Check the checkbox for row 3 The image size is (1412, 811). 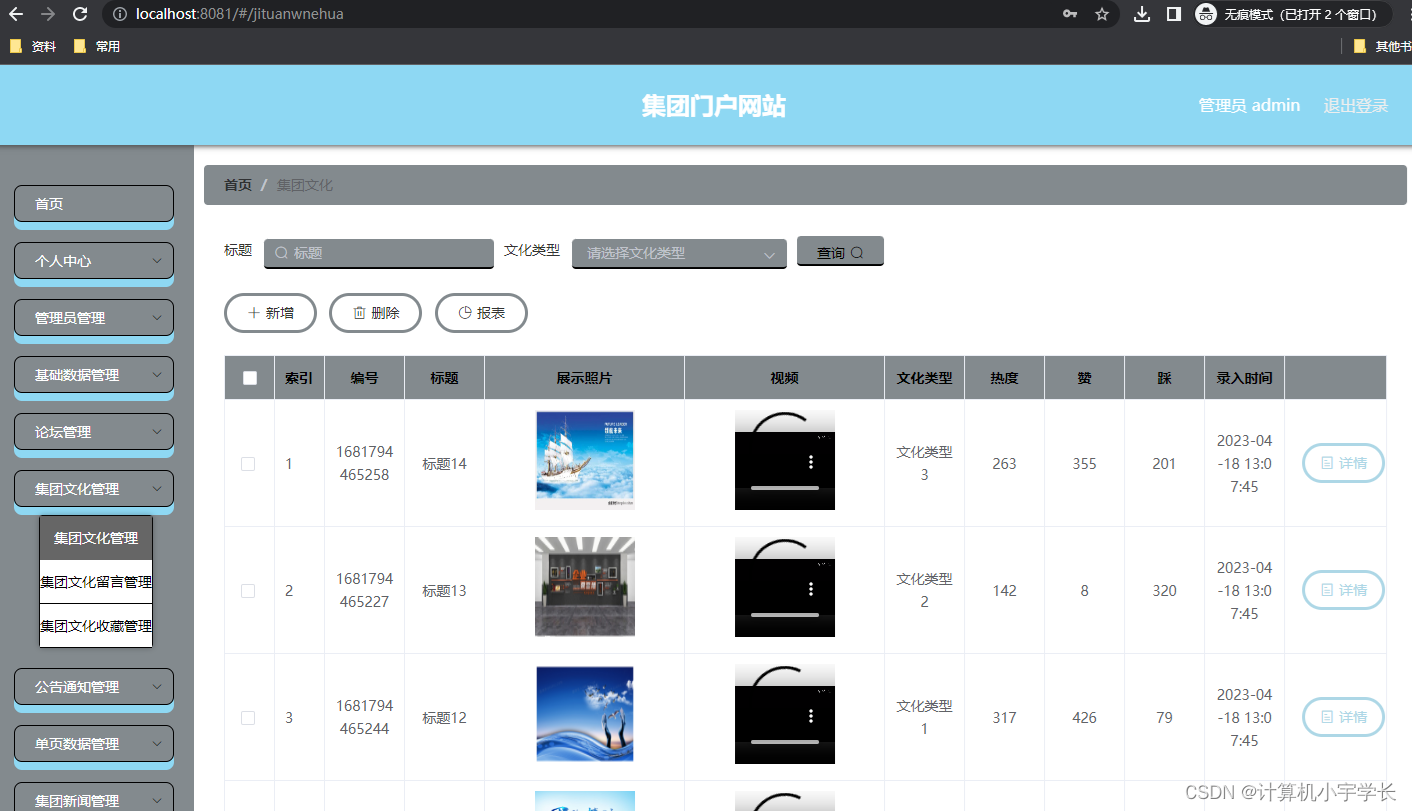click(x=248, y=718)
